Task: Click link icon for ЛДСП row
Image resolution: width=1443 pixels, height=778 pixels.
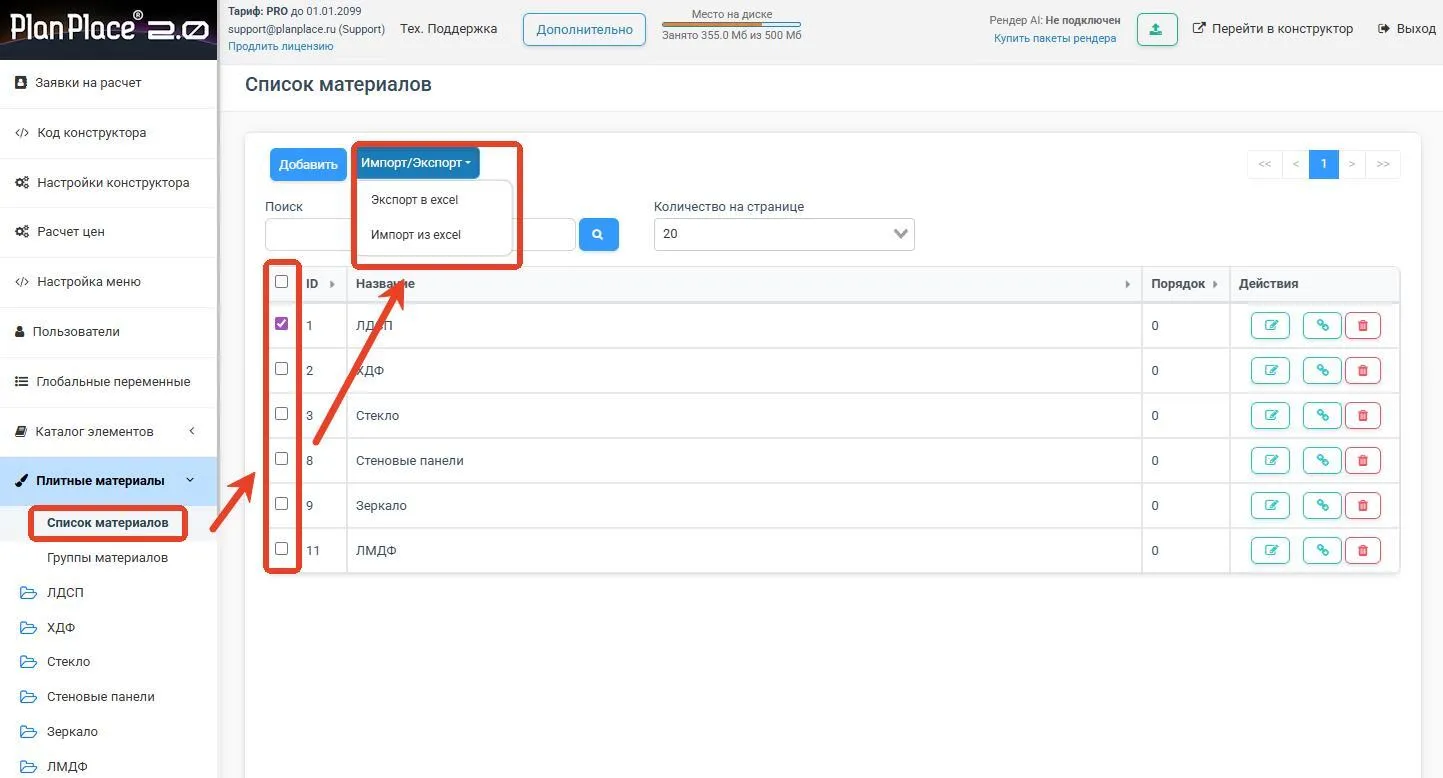Action: (1322, 326)
